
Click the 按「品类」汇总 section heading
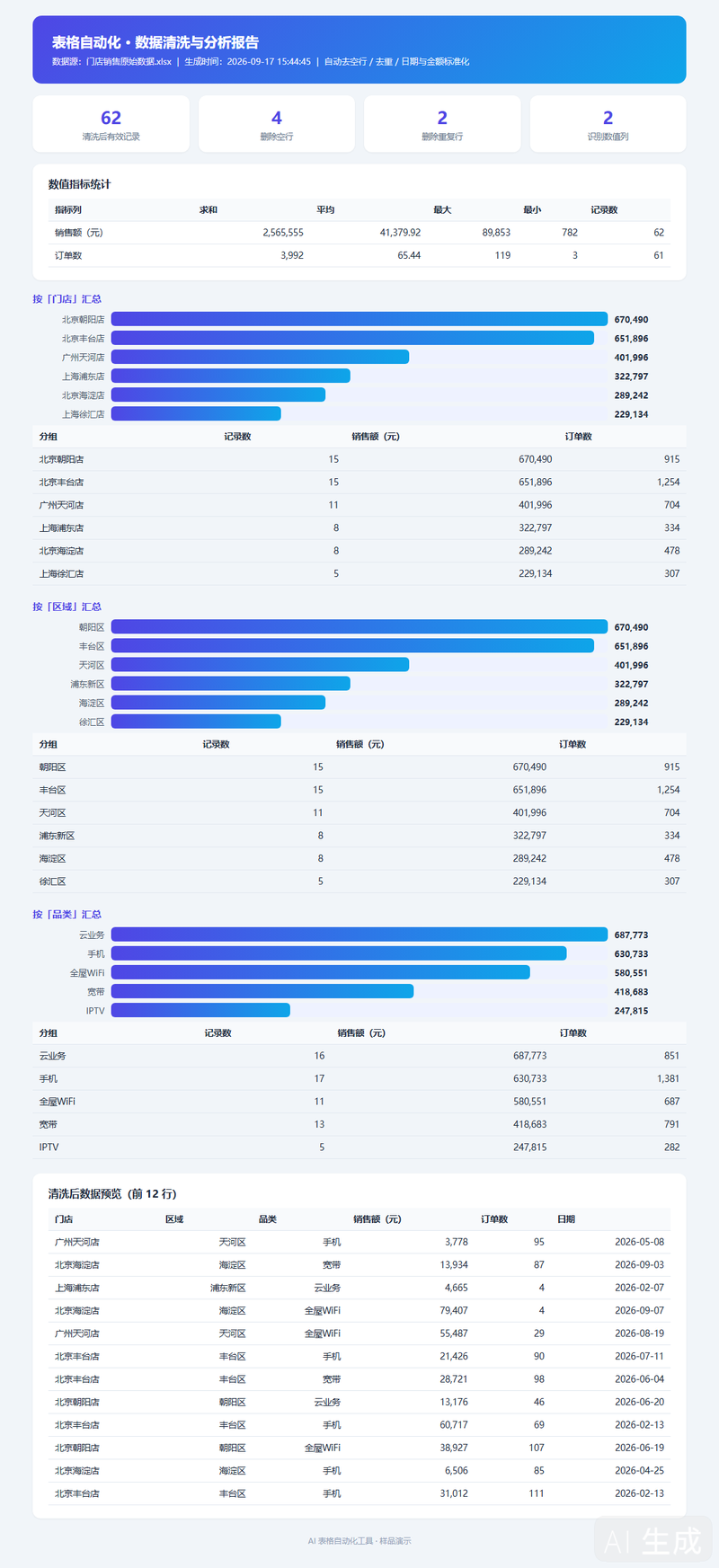point(67,914)
